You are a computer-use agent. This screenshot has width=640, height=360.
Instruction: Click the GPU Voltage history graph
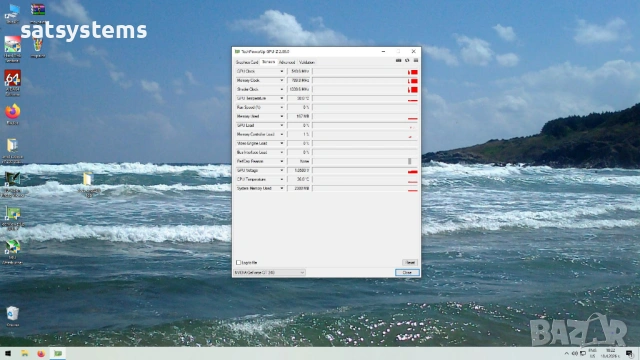pyautogui.click(x=365, y=170)
